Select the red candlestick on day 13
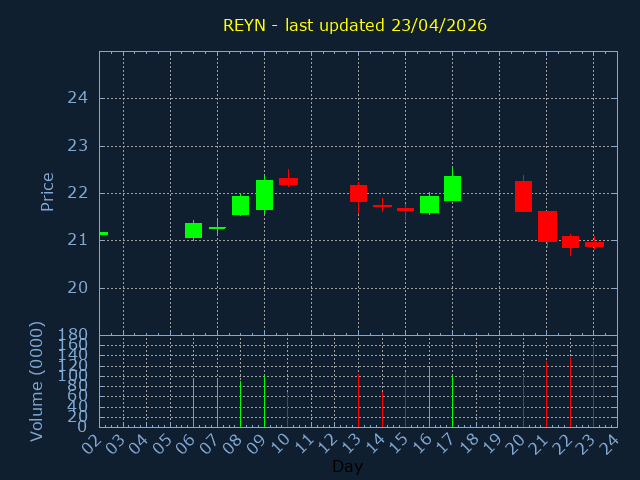The height and width of the screenshot is (480, 640). 358,193
